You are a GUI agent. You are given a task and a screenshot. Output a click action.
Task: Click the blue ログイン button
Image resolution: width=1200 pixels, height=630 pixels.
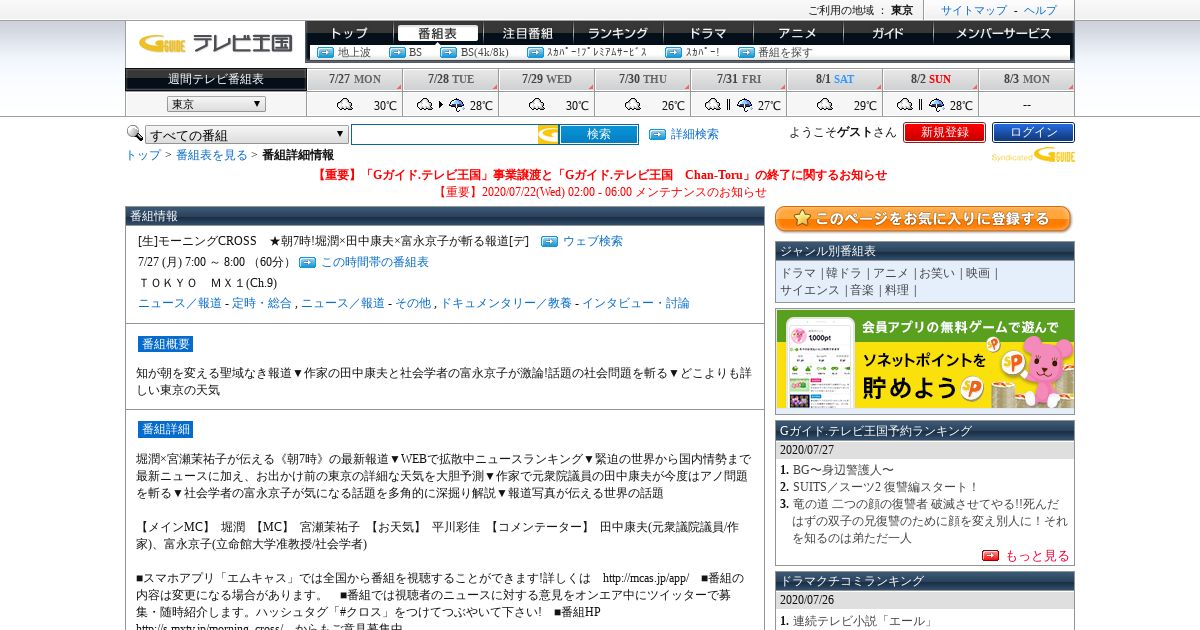coord(1033,132)
